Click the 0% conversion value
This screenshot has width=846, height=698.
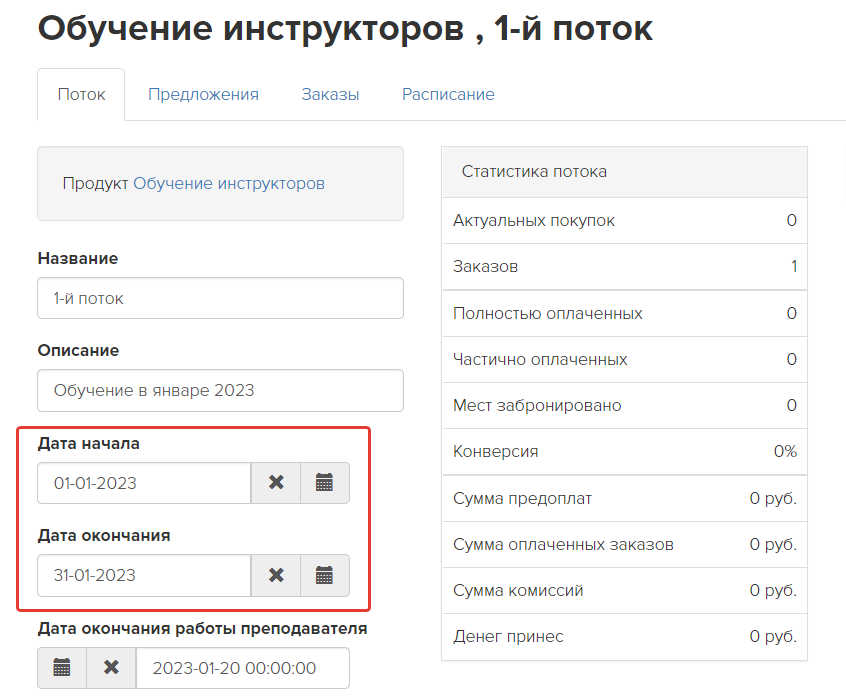[x=785, y=451]
